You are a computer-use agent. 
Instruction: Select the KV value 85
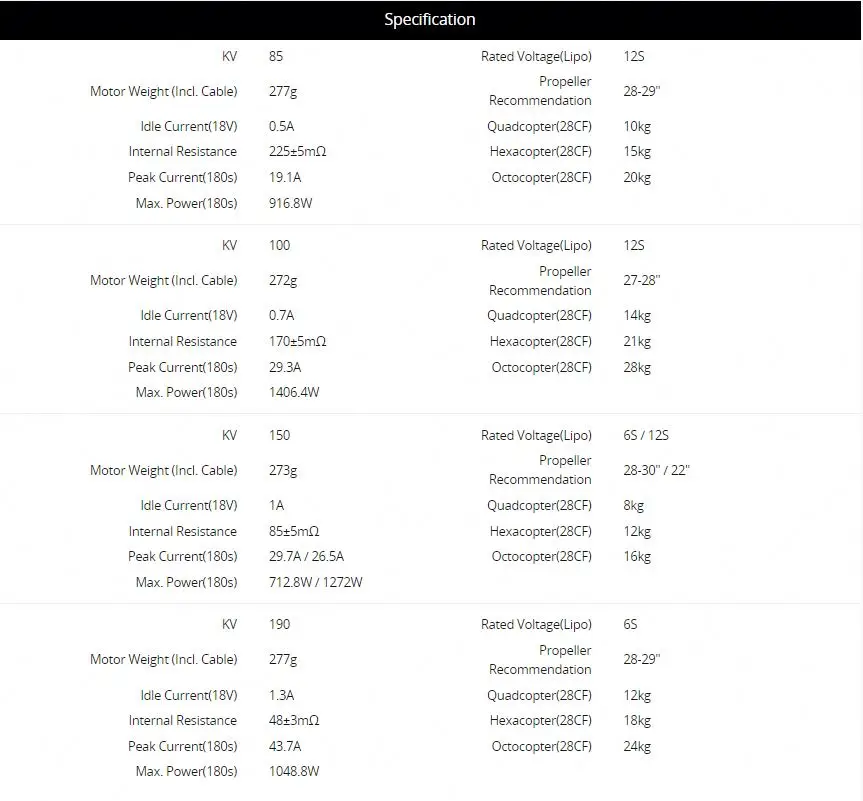(x=276, y=56)
